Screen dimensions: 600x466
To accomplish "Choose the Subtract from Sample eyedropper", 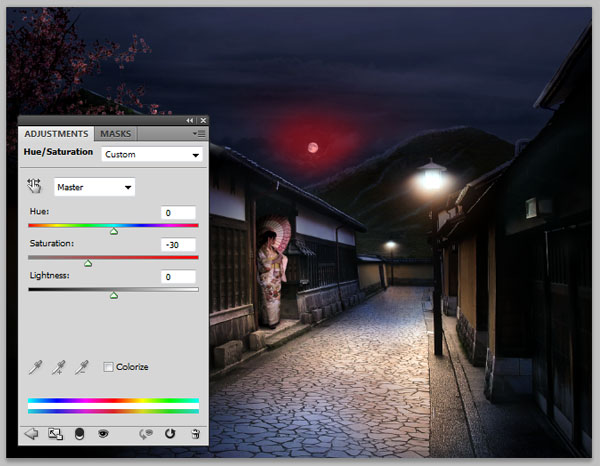I will pyautogui.click(x=82, y=367).
